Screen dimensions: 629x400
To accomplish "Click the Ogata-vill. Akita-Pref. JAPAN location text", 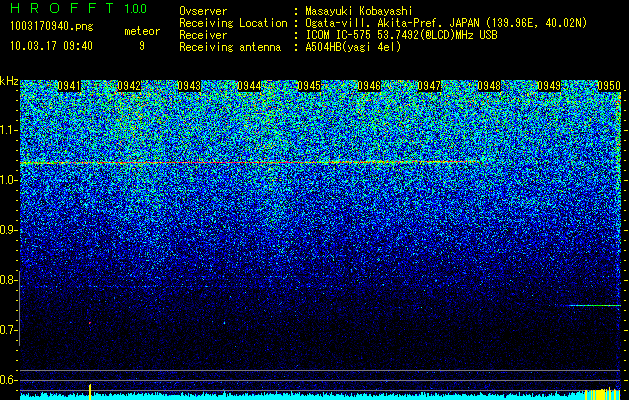I will [446, 23].
